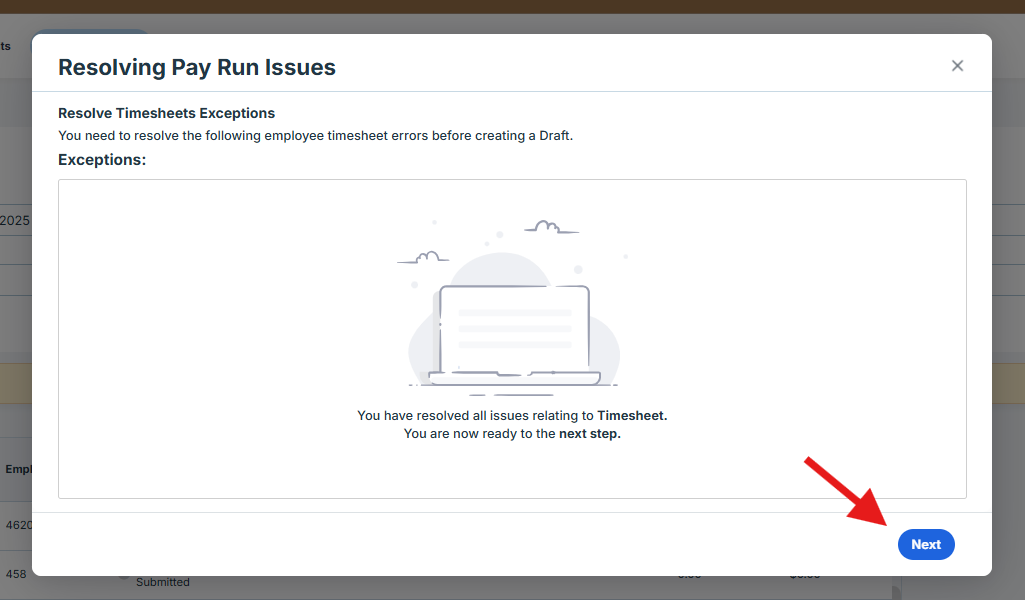Click the timesheet errors instruction sentence
The width and height of the screenshot is (1025, 600).
(315, 135)
